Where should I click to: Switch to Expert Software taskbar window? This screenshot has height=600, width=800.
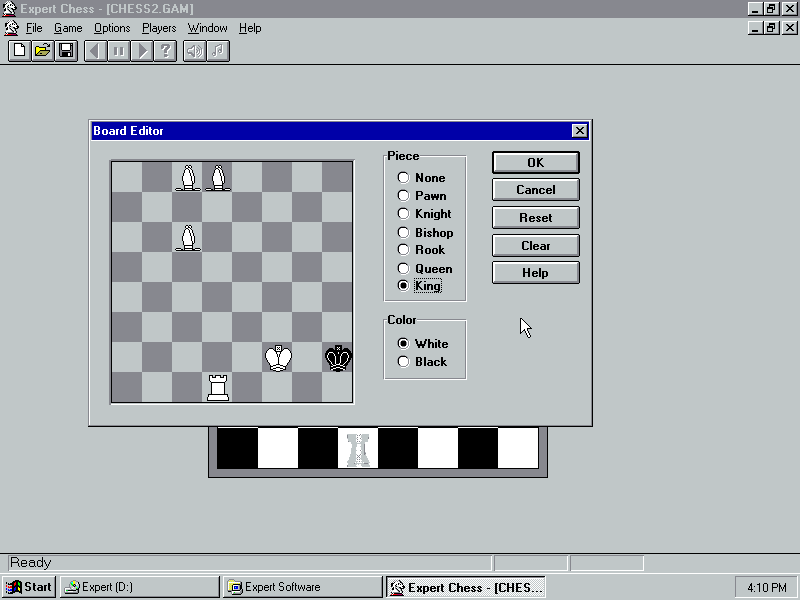click(303, 587)
